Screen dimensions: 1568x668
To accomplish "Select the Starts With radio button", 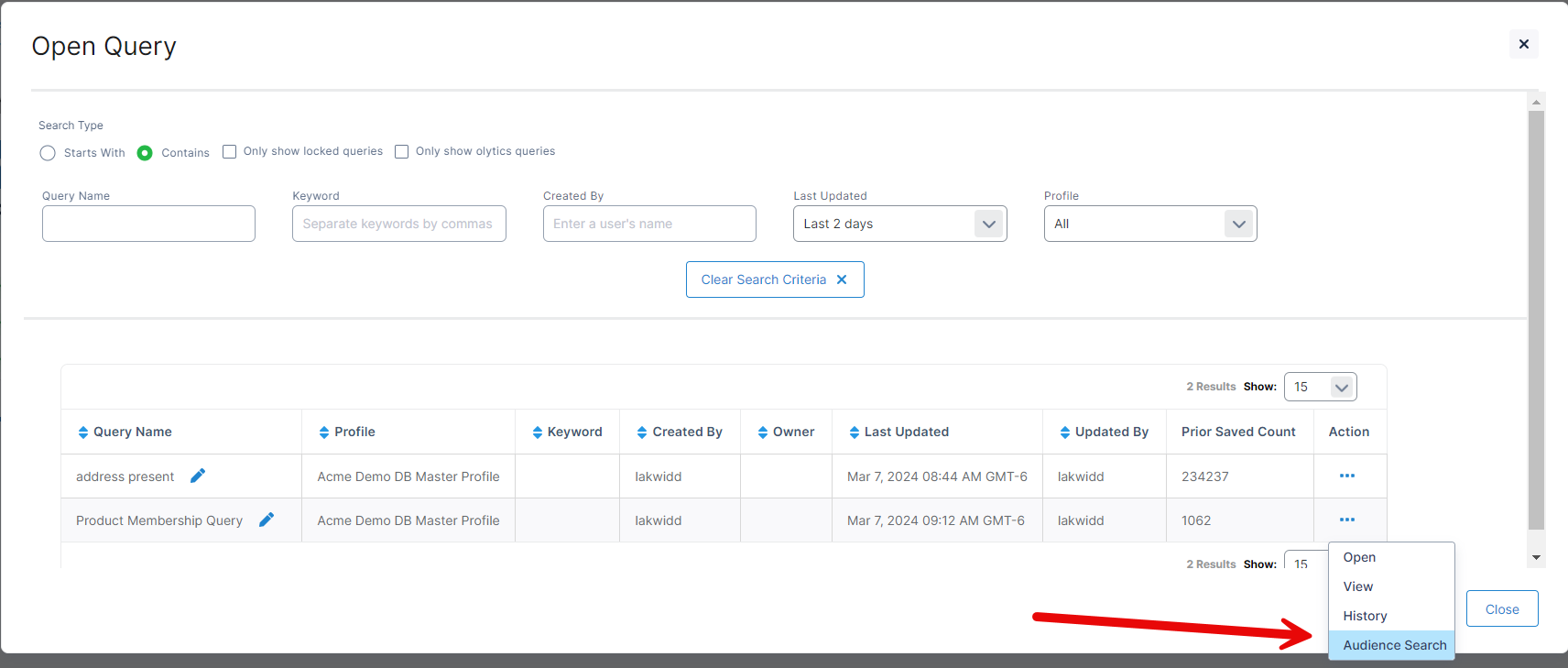I will coord(48,153).
